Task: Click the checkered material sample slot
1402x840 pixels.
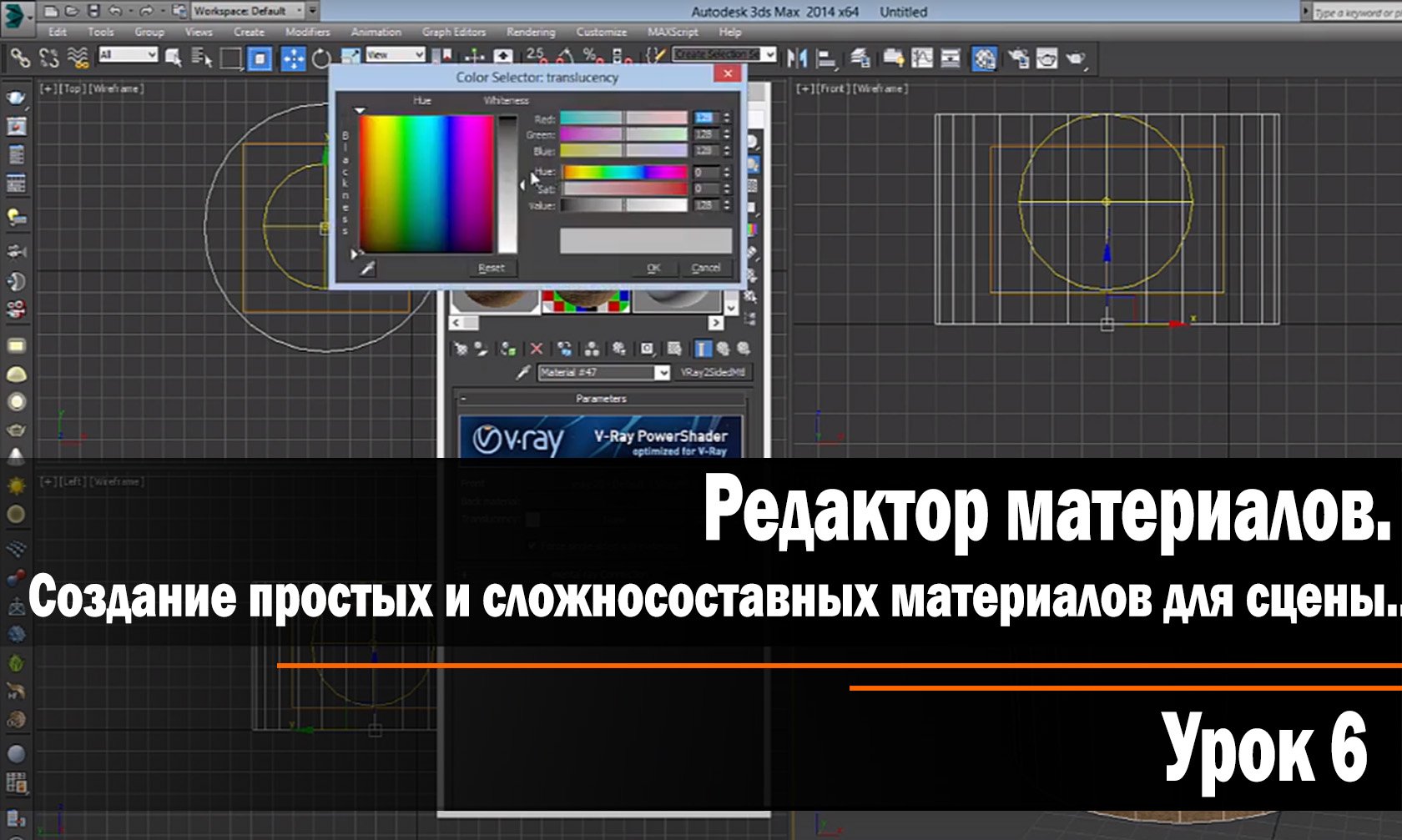Action: (x=586, y=300)
